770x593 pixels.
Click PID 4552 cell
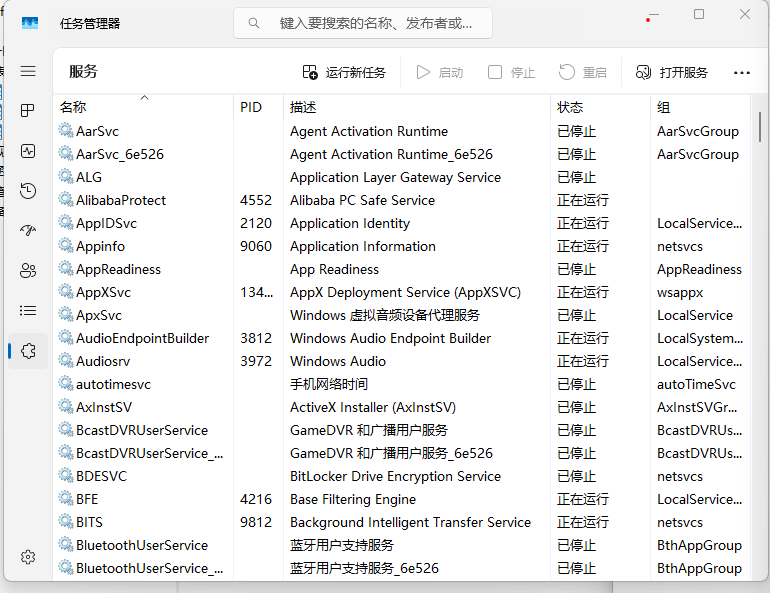(x=256, y=200)
